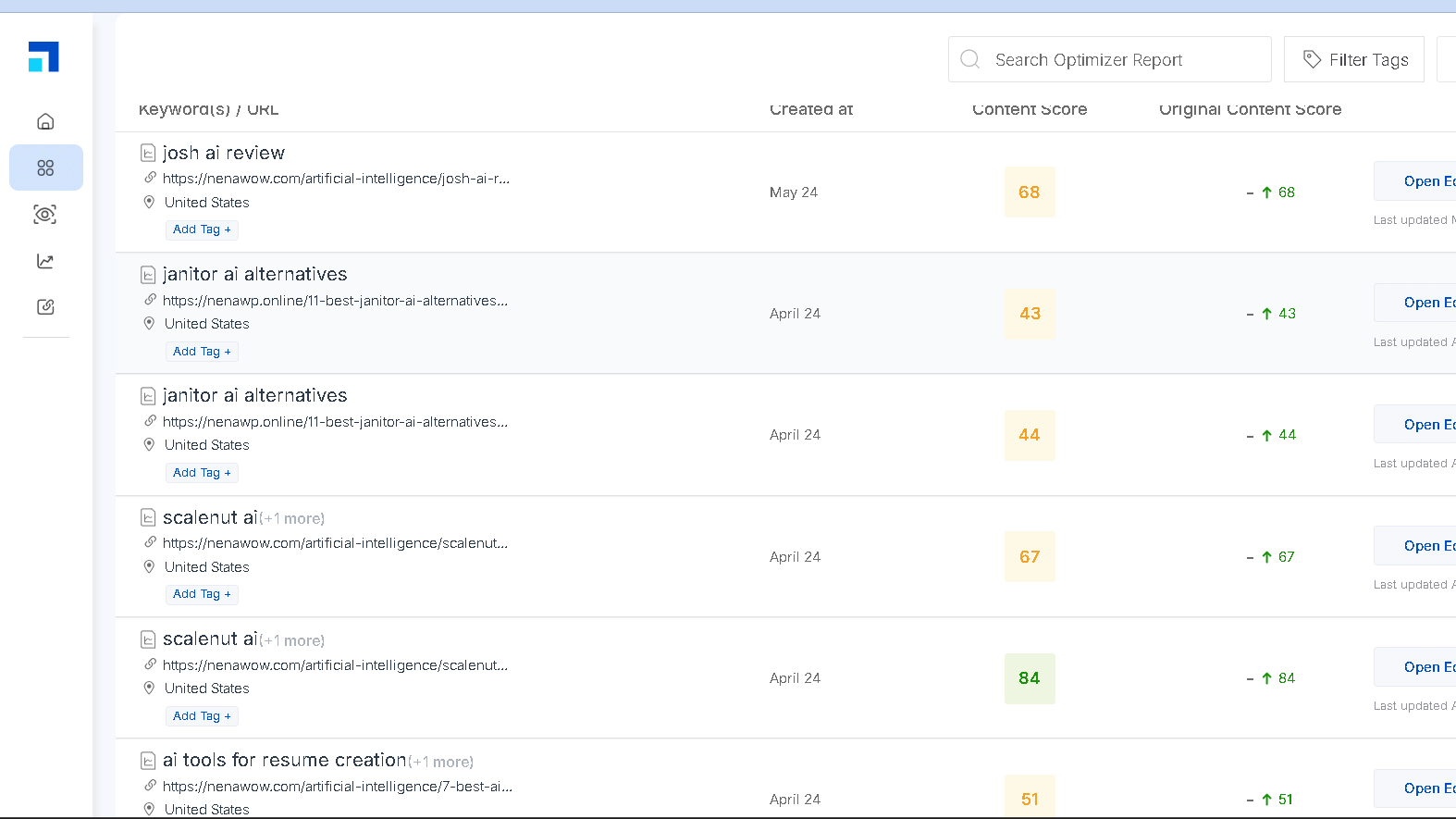Open the analytics chart icon in the sidebar
Screen dimensions: 1456x819
(45, 261)
